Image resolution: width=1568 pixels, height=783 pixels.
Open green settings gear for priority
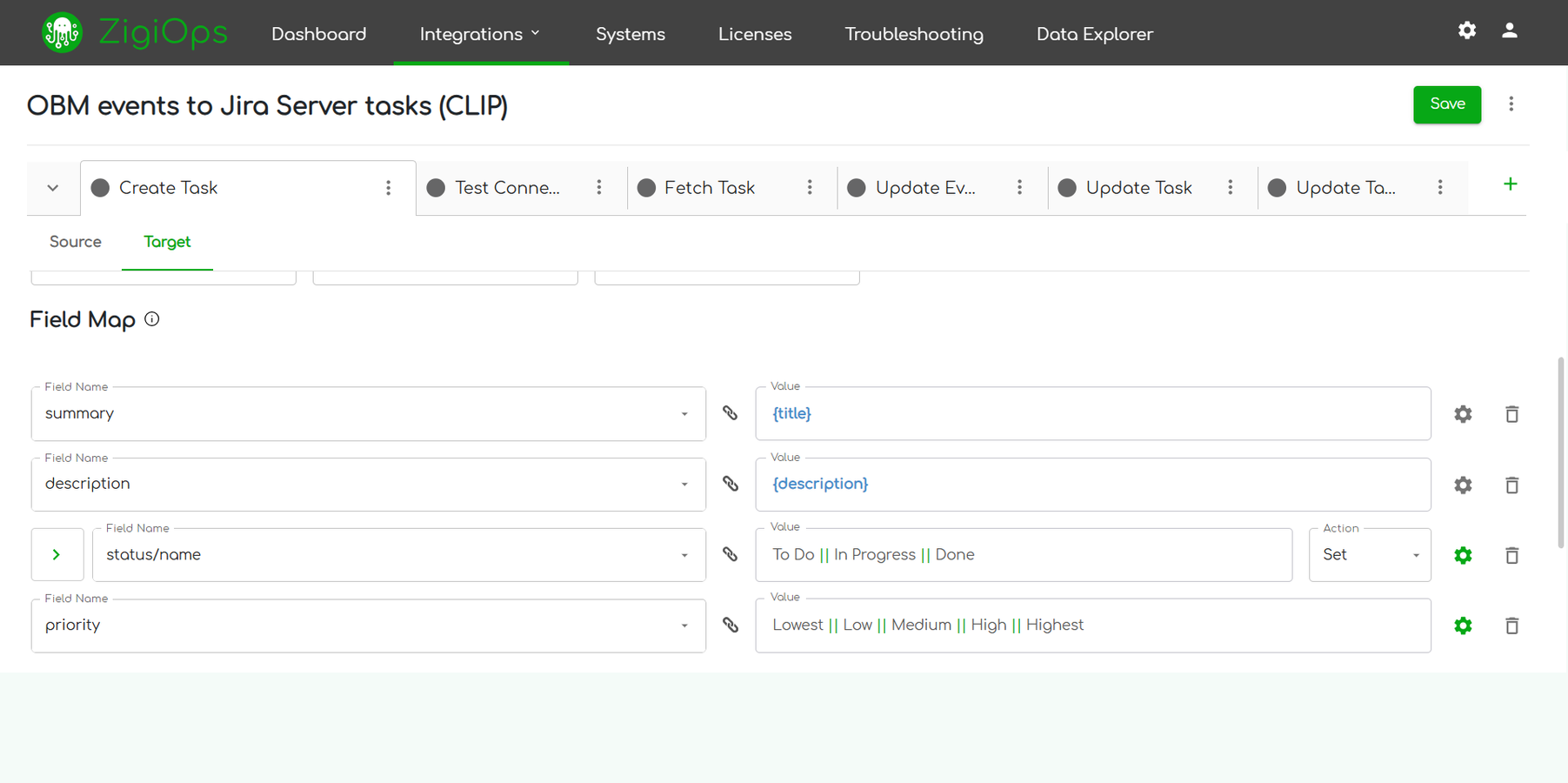click(1464, 626)
